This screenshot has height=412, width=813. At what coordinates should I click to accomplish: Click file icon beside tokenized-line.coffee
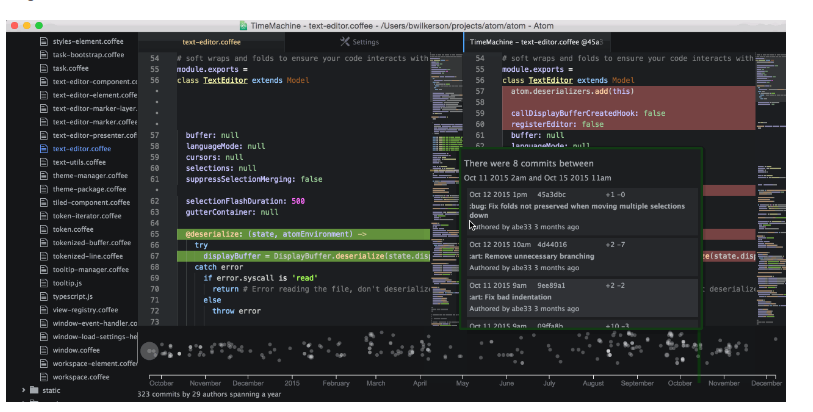(44, 256)
